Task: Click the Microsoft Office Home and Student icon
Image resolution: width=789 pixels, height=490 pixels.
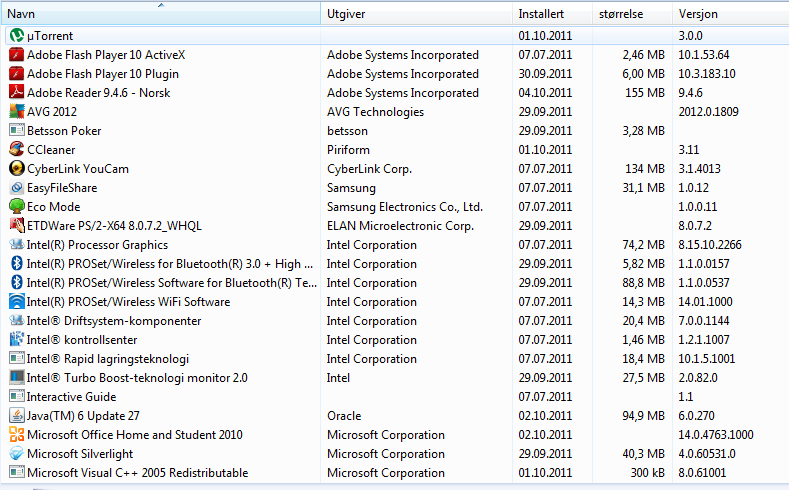Action: [16, 435]
